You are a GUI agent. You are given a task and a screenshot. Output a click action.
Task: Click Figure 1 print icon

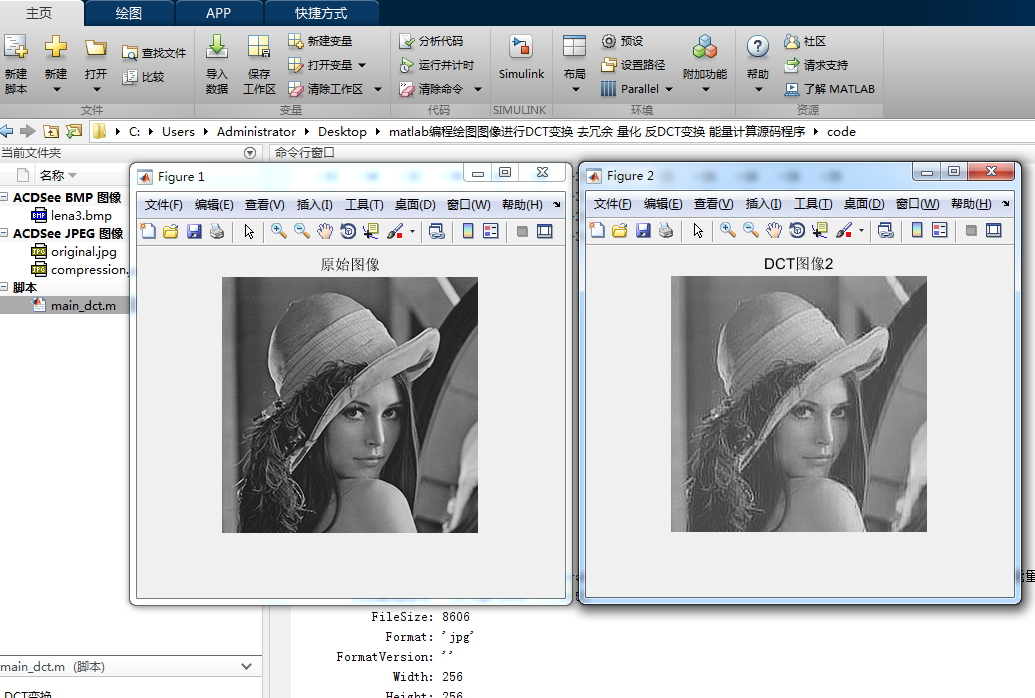217,231
